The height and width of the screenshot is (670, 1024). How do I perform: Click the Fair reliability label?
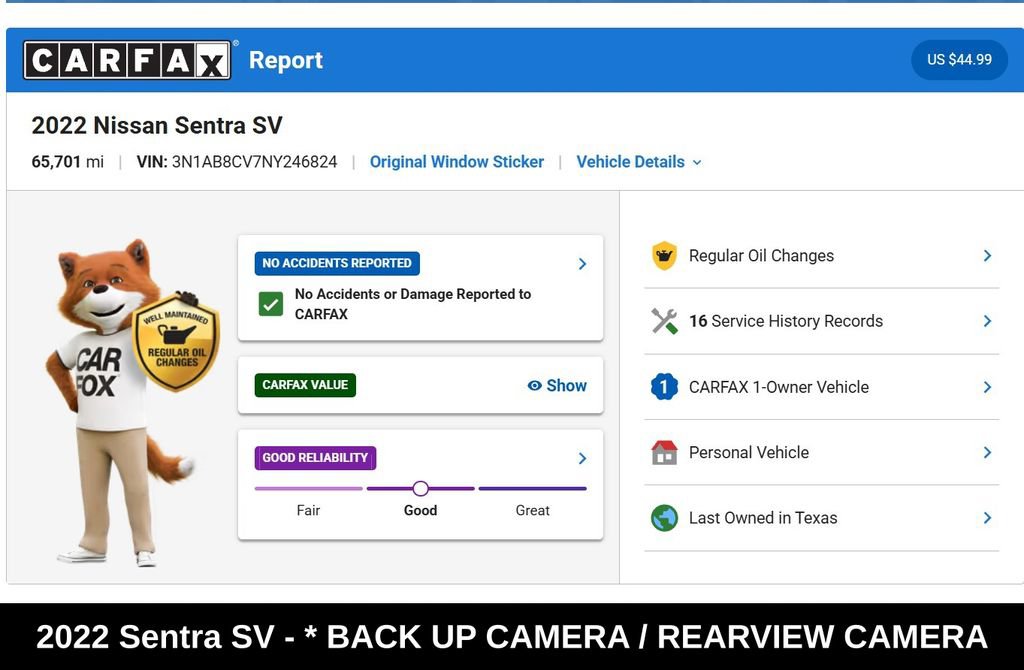click(x=308, y=510)
